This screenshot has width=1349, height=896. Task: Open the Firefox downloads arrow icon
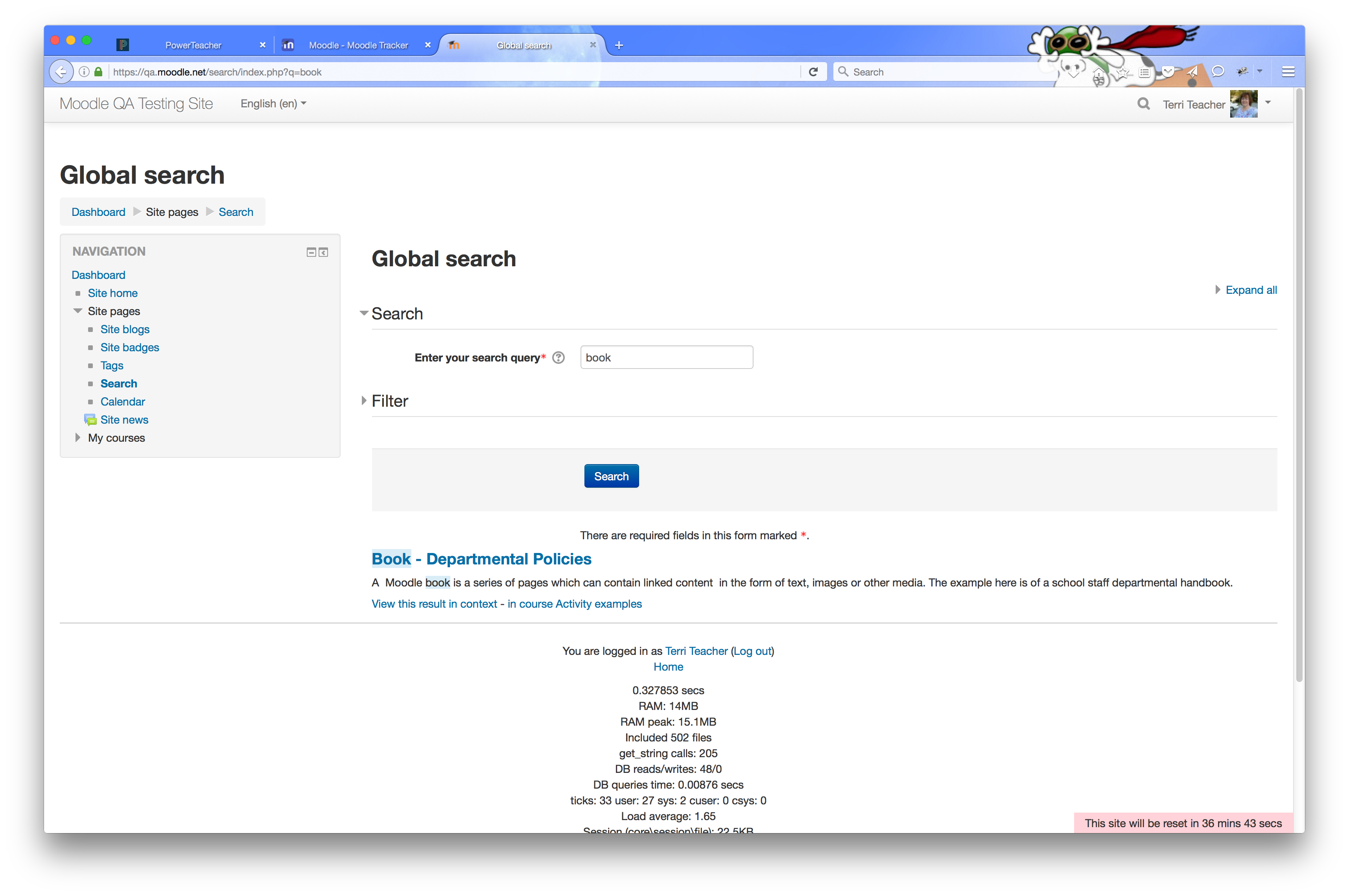tap(1074, 72)
